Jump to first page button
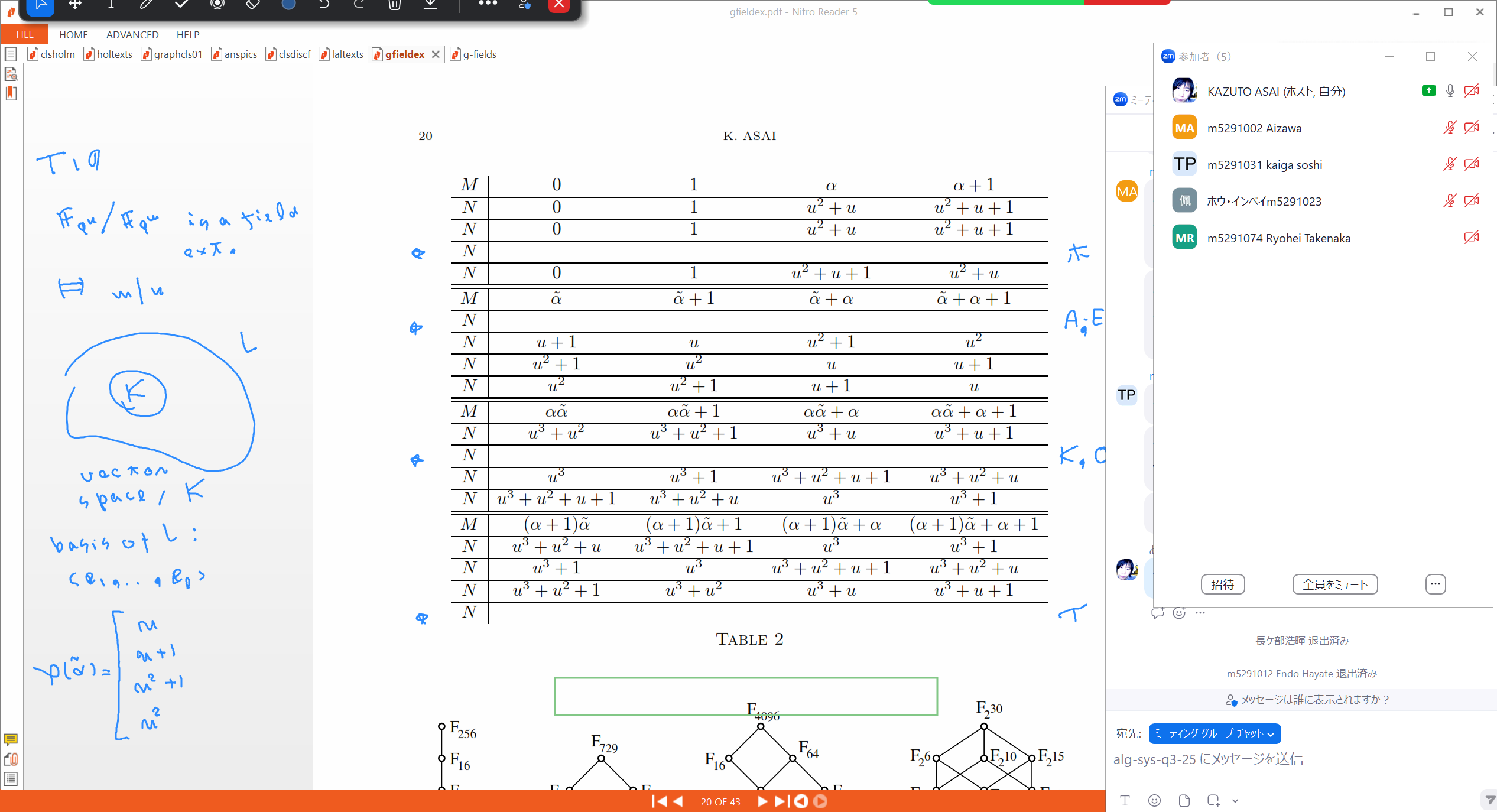This screenshot has width=1497, height=812. pos(658,801)
